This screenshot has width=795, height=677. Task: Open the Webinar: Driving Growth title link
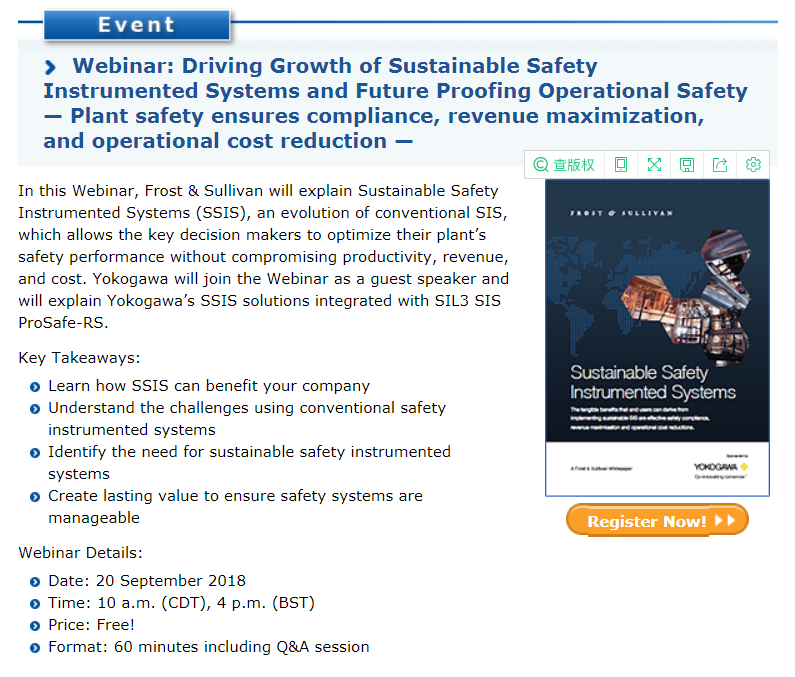click(395, 103)
